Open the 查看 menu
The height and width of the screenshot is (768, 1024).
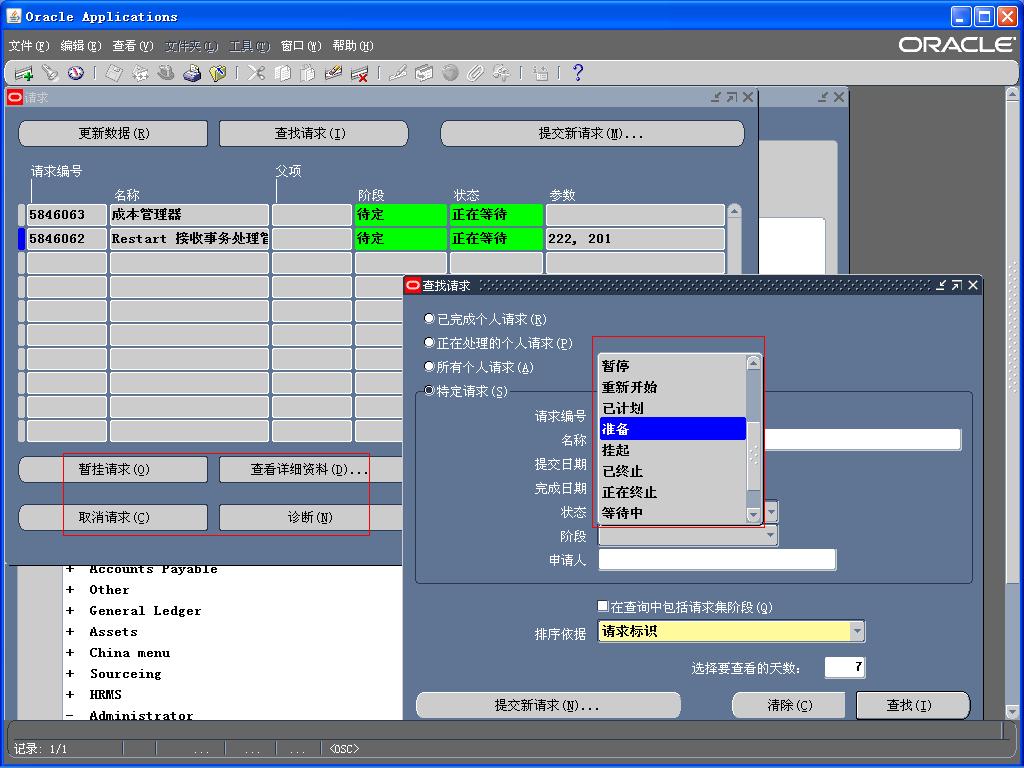click(133, 46)
